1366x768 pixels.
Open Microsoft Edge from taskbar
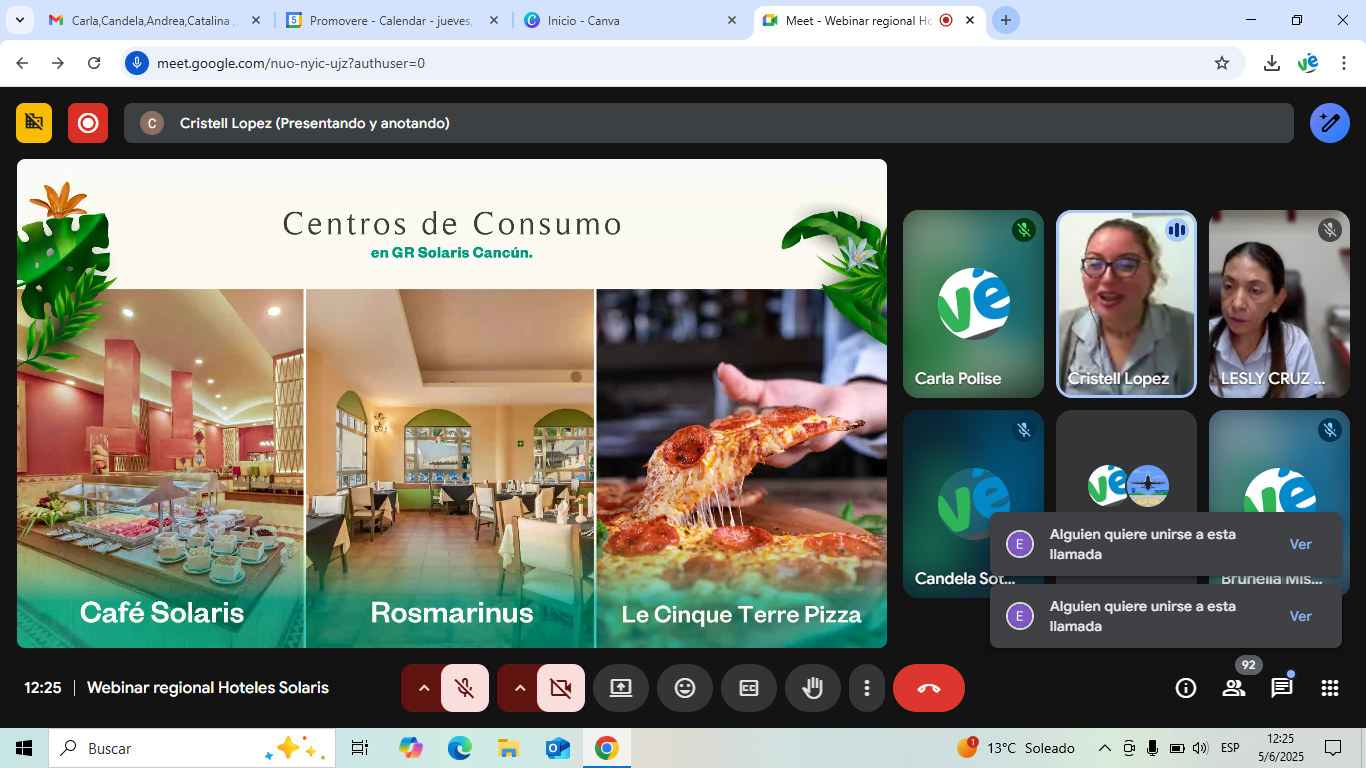459,748
